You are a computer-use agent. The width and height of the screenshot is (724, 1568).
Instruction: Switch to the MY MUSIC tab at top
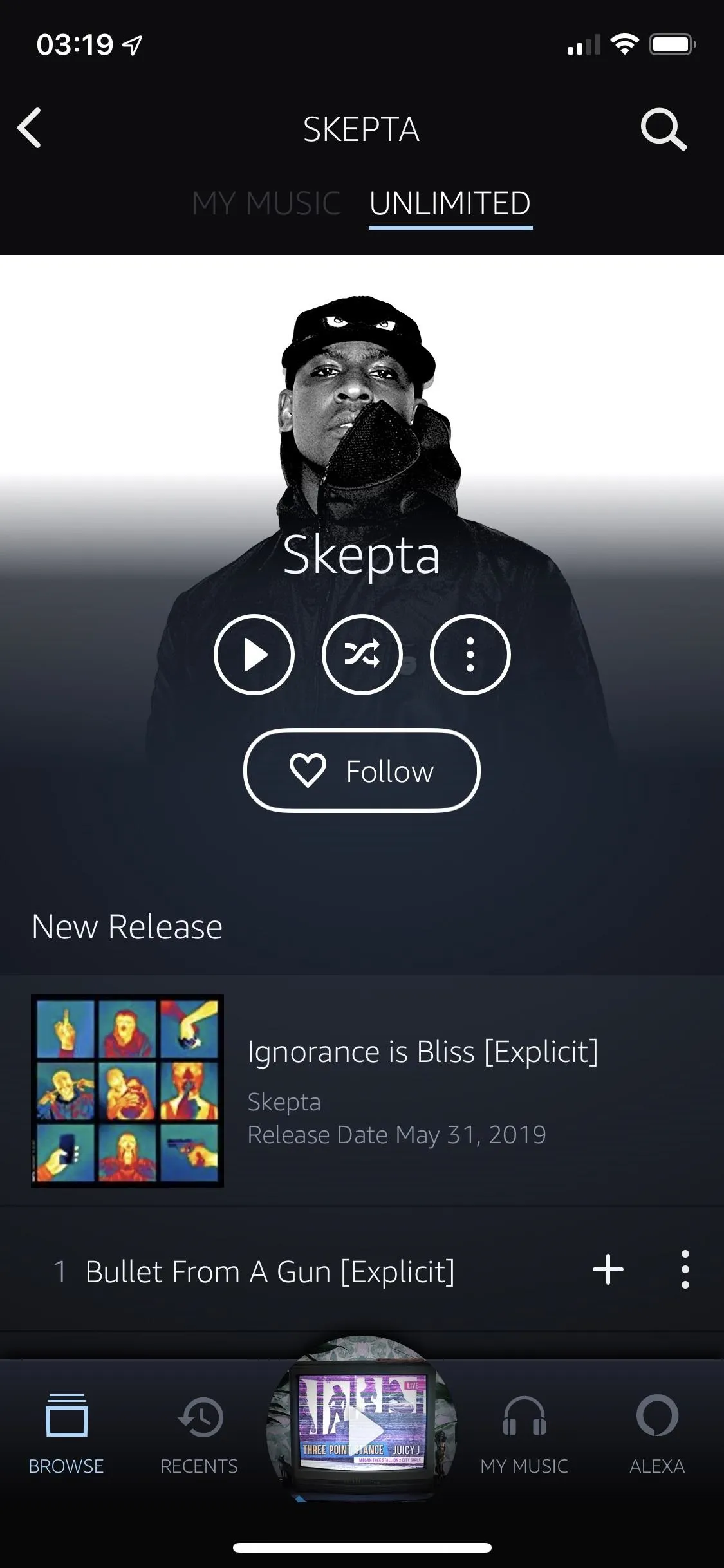tap(266, 203)
